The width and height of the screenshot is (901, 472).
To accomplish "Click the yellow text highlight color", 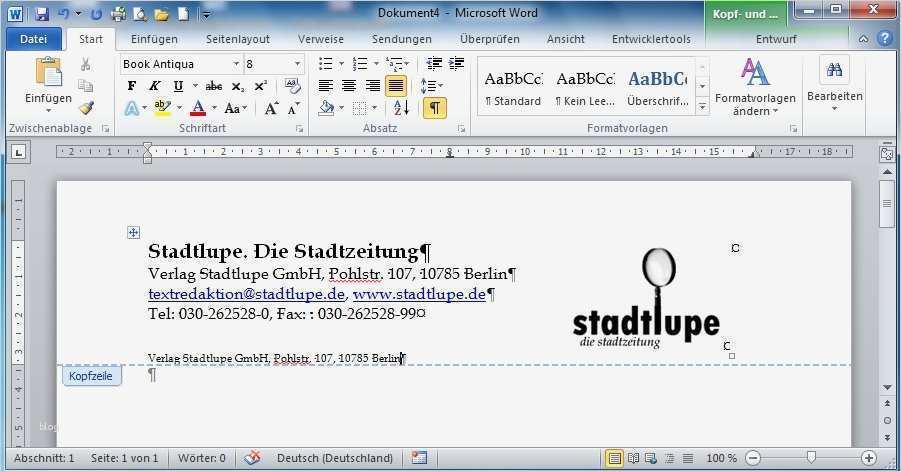I will click(163, 108).
